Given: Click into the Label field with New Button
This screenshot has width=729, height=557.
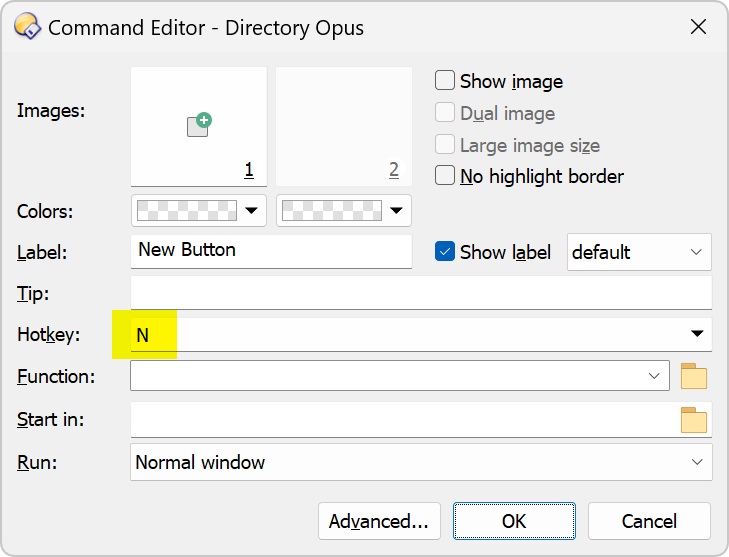Looking at the screenshot, I should tap(271, 251).
